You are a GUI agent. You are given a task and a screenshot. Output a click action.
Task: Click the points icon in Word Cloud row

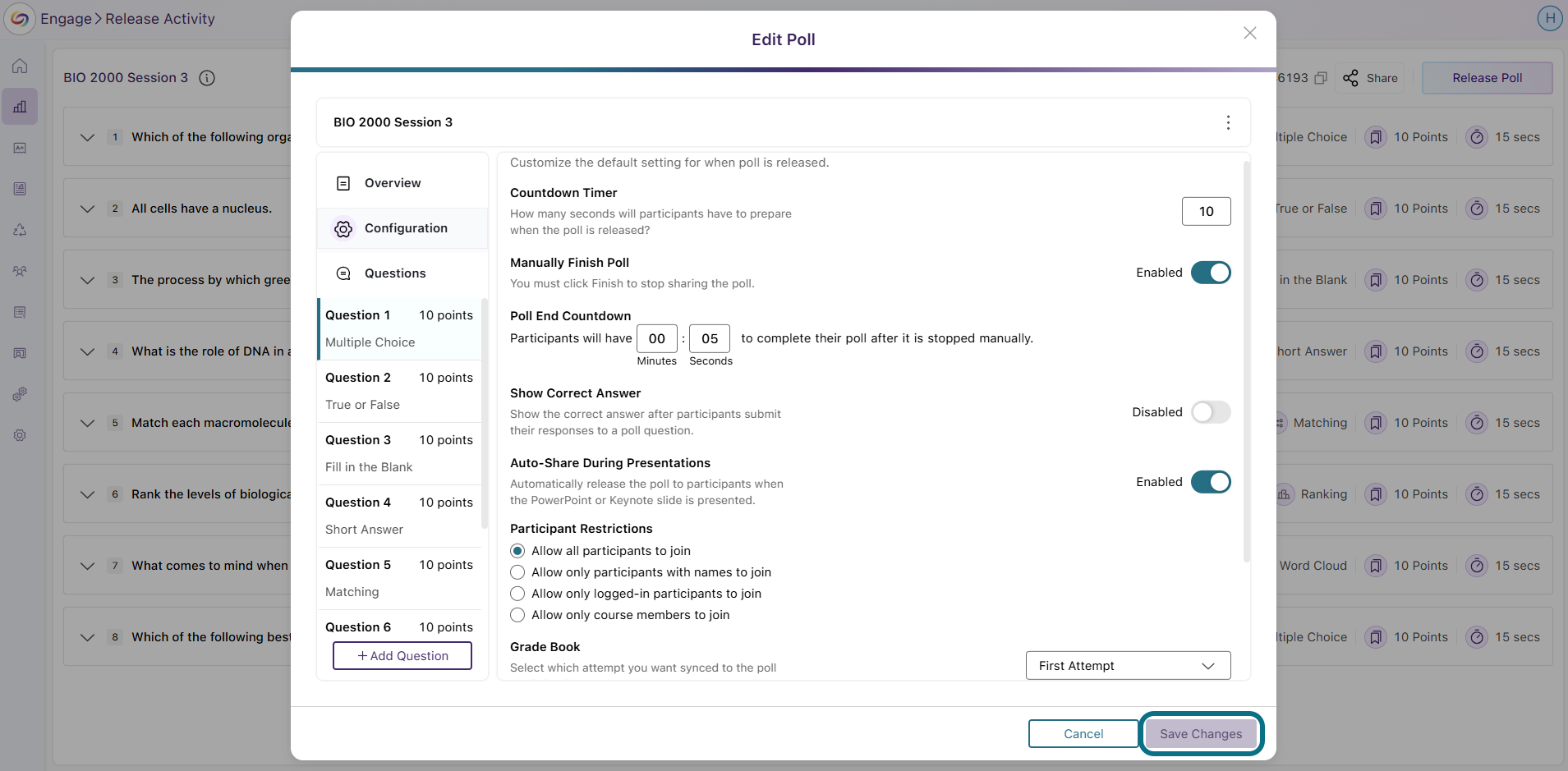click(x=1376, y=566)
